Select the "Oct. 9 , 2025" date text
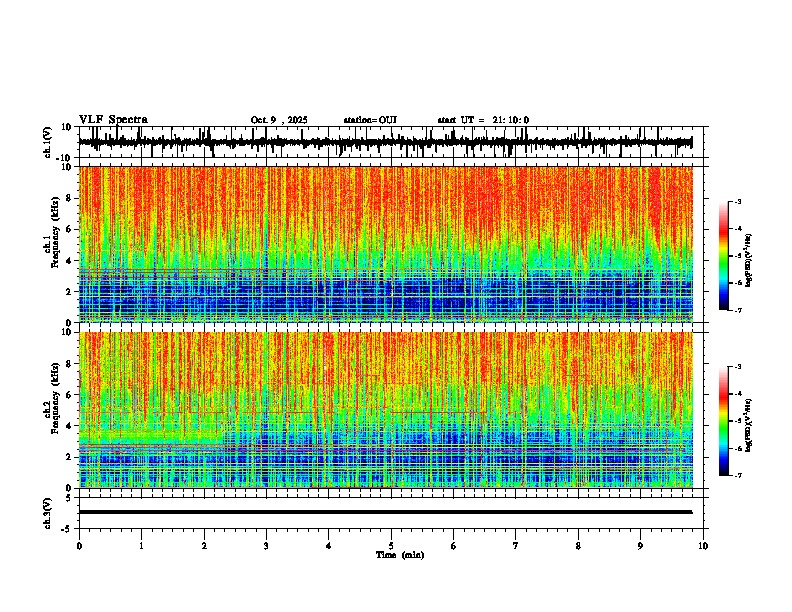 279,120
